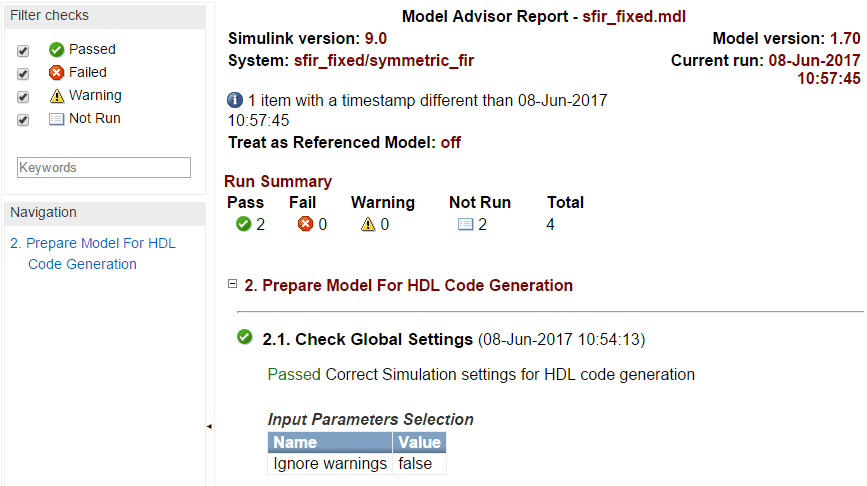867x486 pixels.
Task: Uncheck the Passed filter checkbox
Action: (x=23, y=50)
